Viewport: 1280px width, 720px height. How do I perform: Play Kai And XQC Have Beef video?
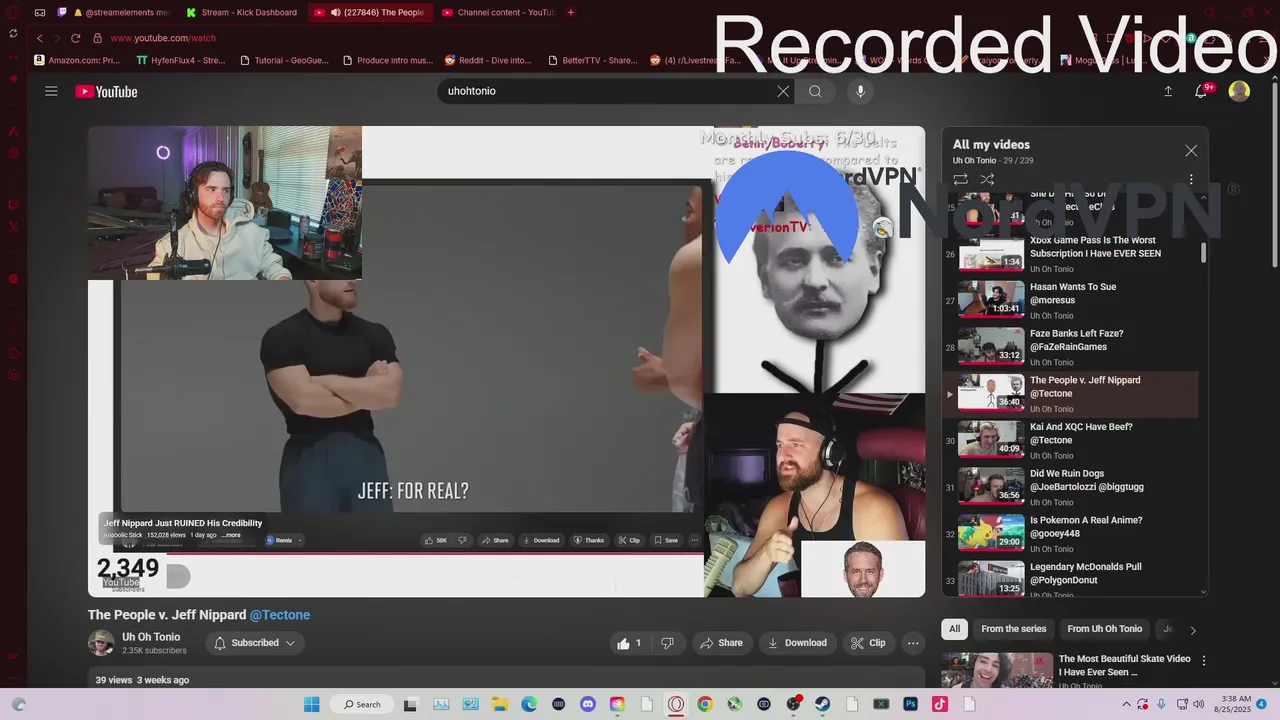(x=1072, y=440)
